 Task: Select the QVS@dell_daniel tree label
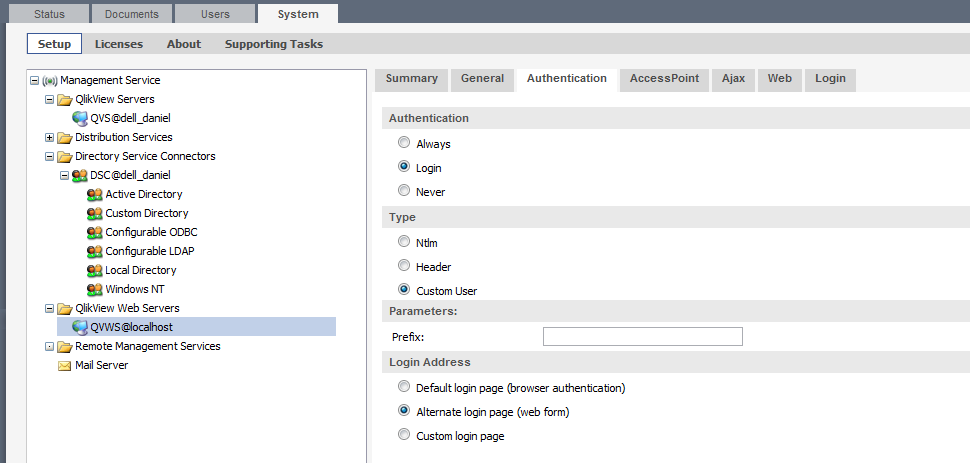[130, 118]
